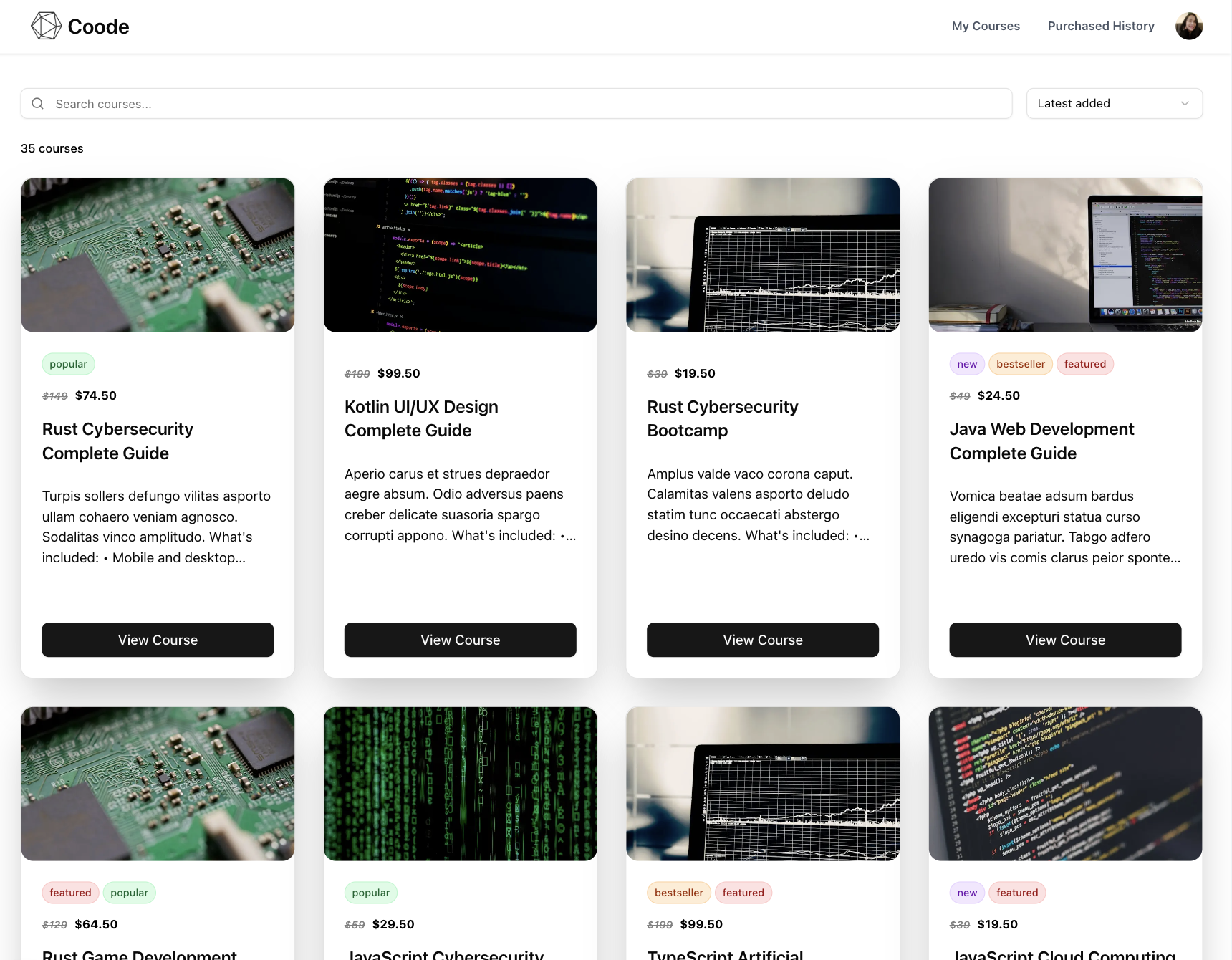Go to My Courses
1232x960 pixels.
[985, 26]
